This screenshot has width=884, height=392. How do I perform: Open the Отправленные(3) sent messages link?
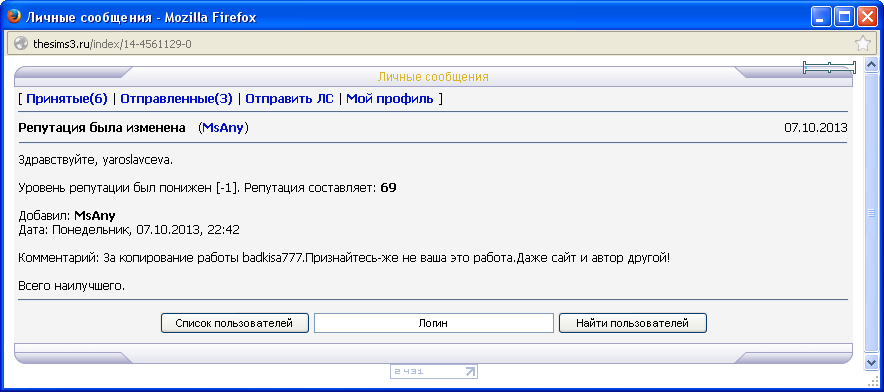click(176, 99)
